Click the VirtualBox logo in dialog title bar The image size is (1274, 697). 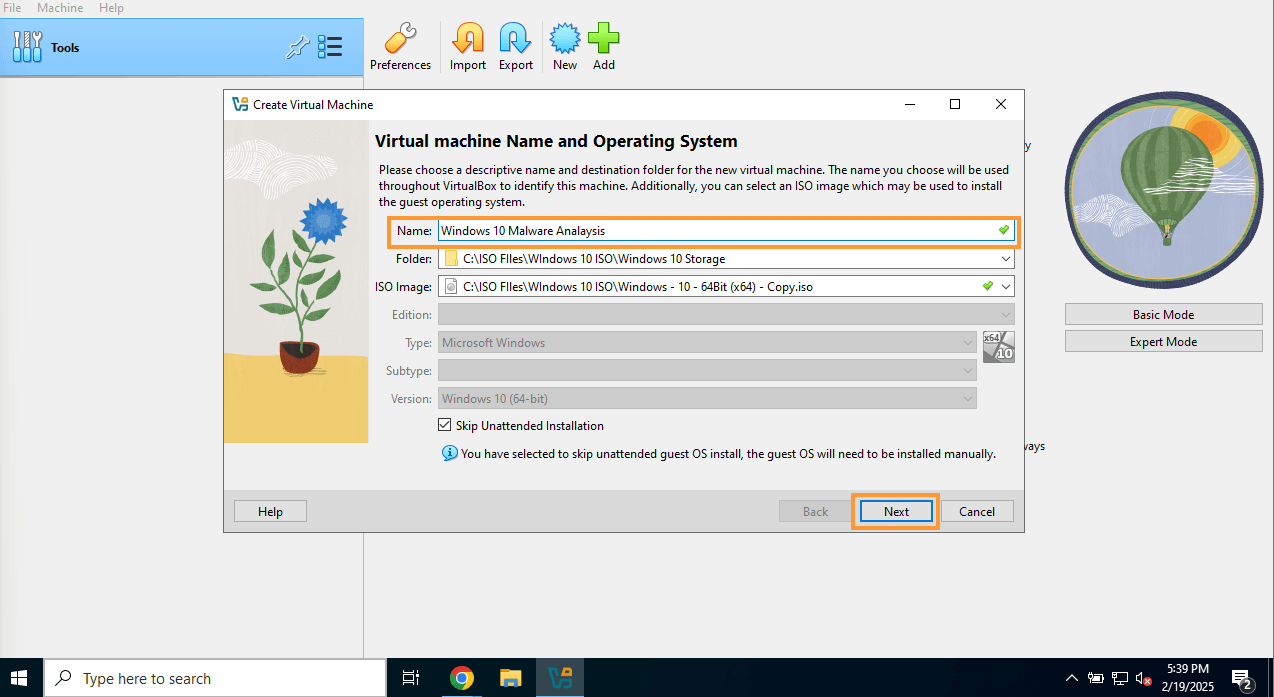point(240,104)
